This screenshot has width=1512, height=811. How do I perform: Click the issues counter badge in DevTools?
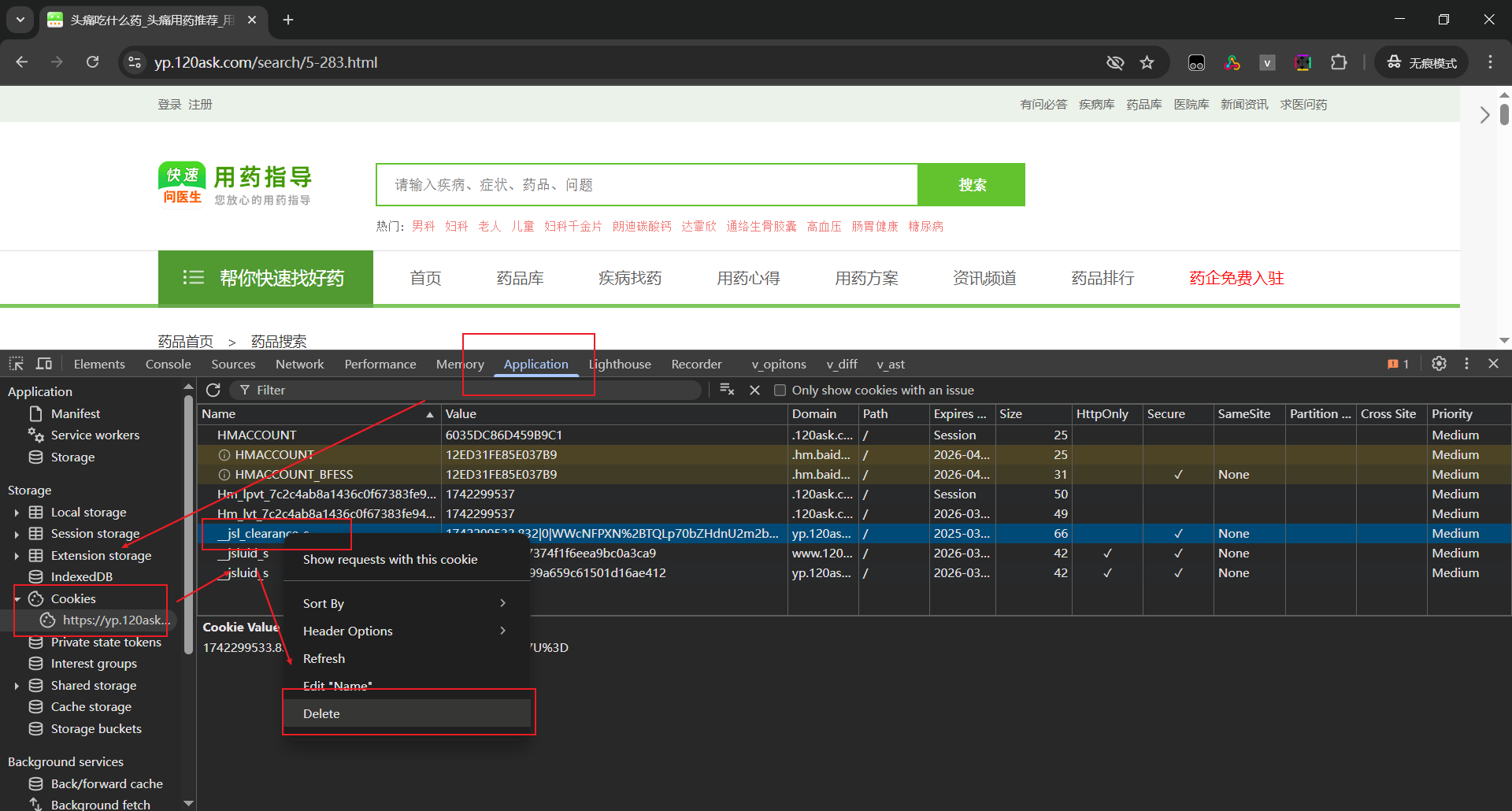pos(1398,364)
